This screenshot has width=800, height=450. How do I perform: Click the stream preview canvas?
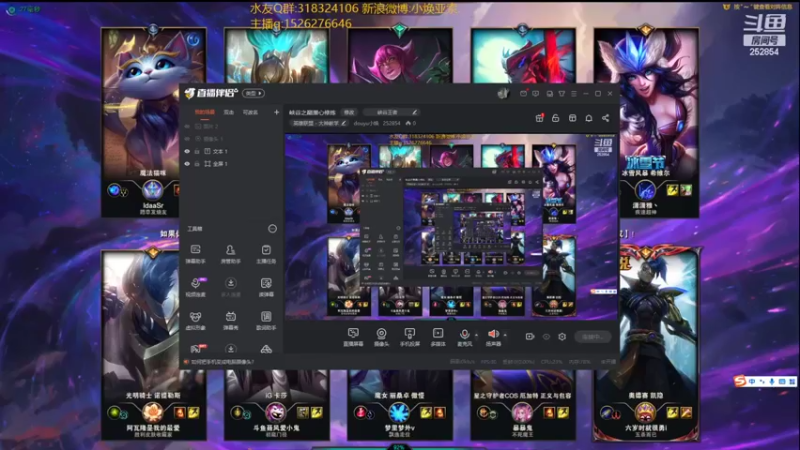point(451,227)
